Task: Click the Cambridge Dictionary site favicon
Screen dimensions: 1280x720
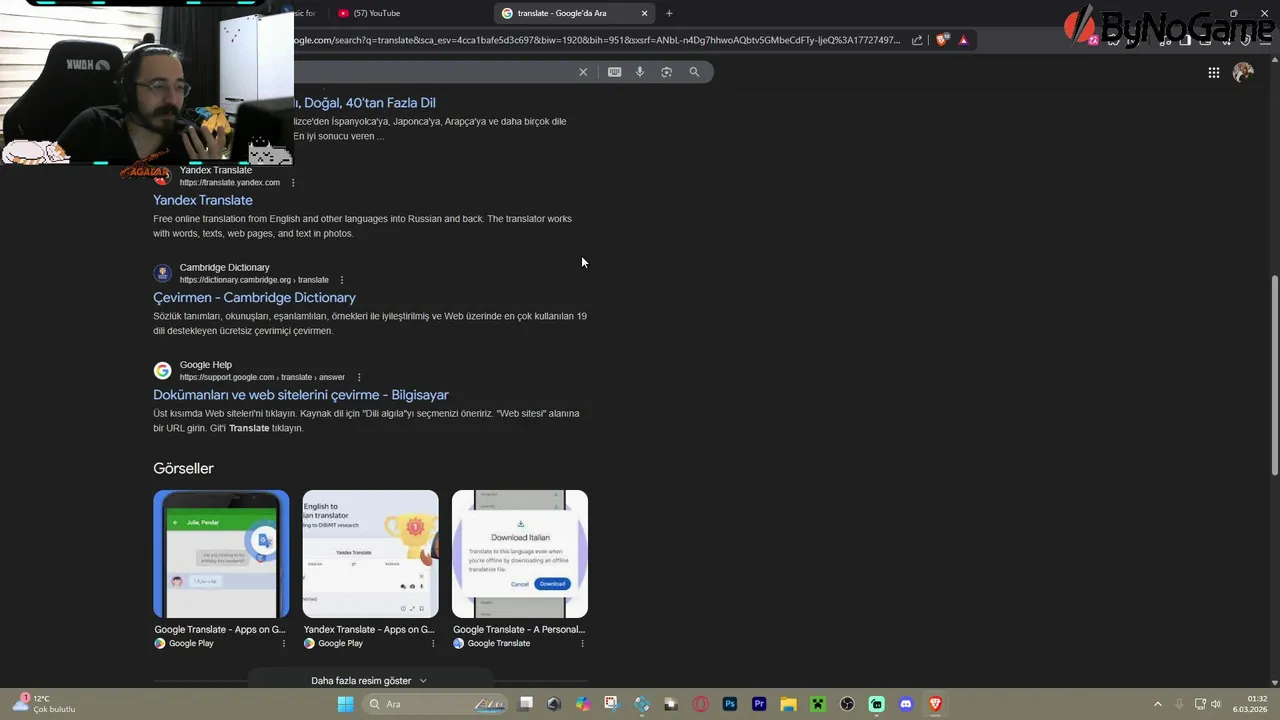Action: coord(162,273)
